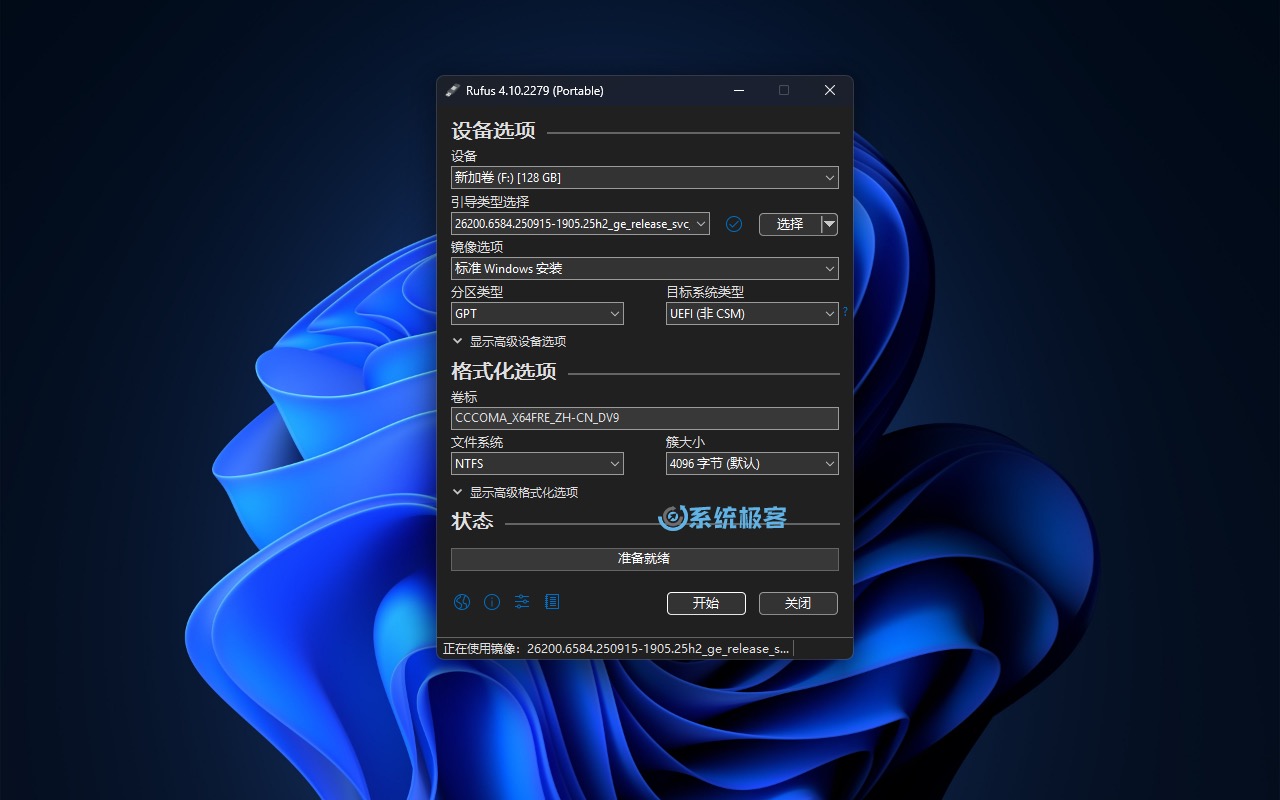
Task: Open the log notebook icon
Action: pyautogui.click(x=552, y=602)
